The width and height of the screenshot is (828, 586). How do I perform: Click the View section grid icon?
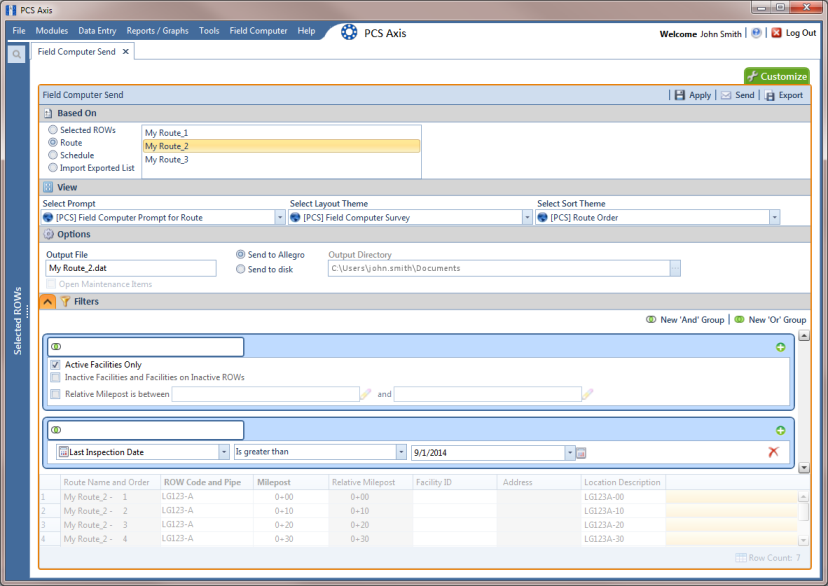tap(48, 187)
